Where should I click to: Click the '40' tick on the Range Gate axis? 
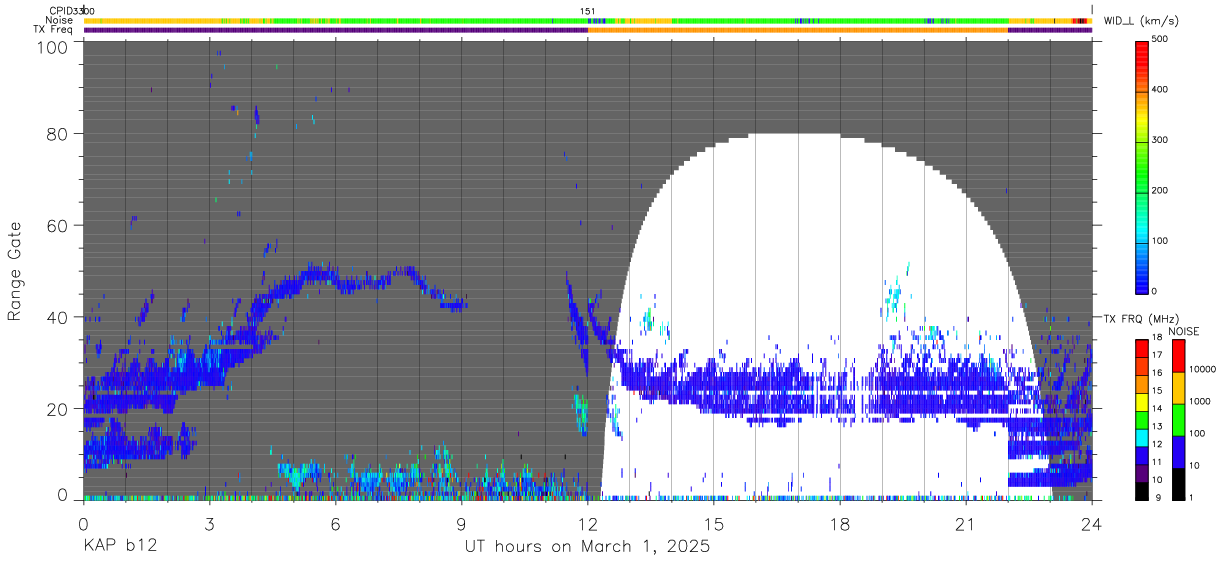(56, 317)
